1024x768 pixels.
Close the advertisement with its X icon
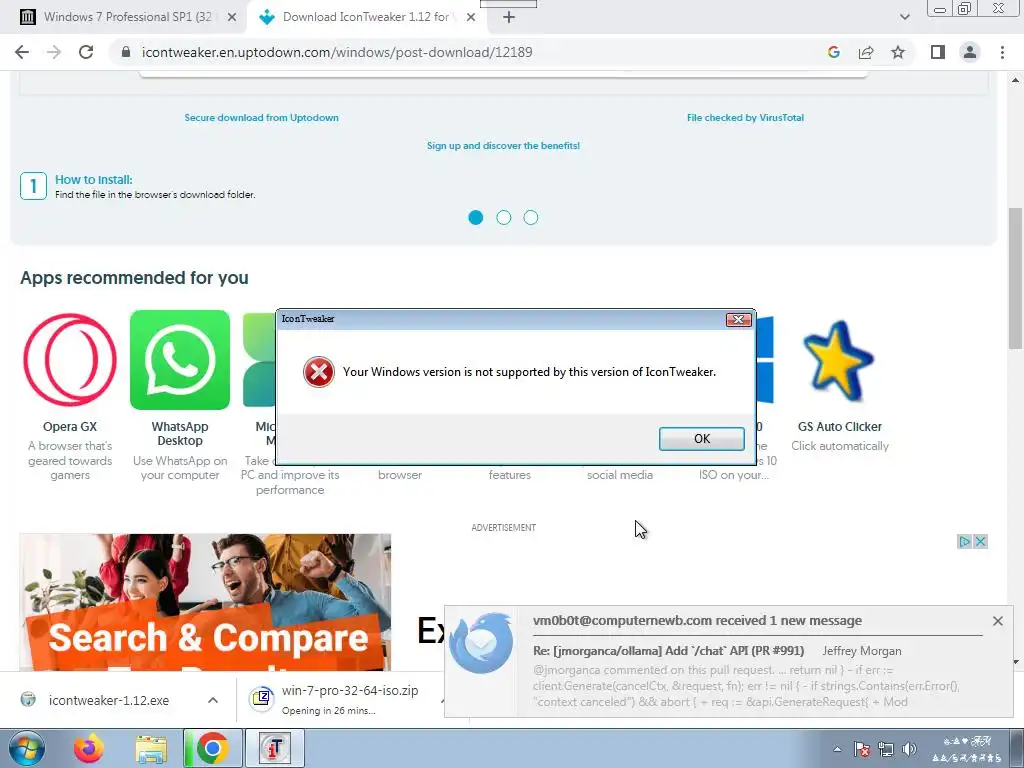pyautogui.click(x=980, y=541)
